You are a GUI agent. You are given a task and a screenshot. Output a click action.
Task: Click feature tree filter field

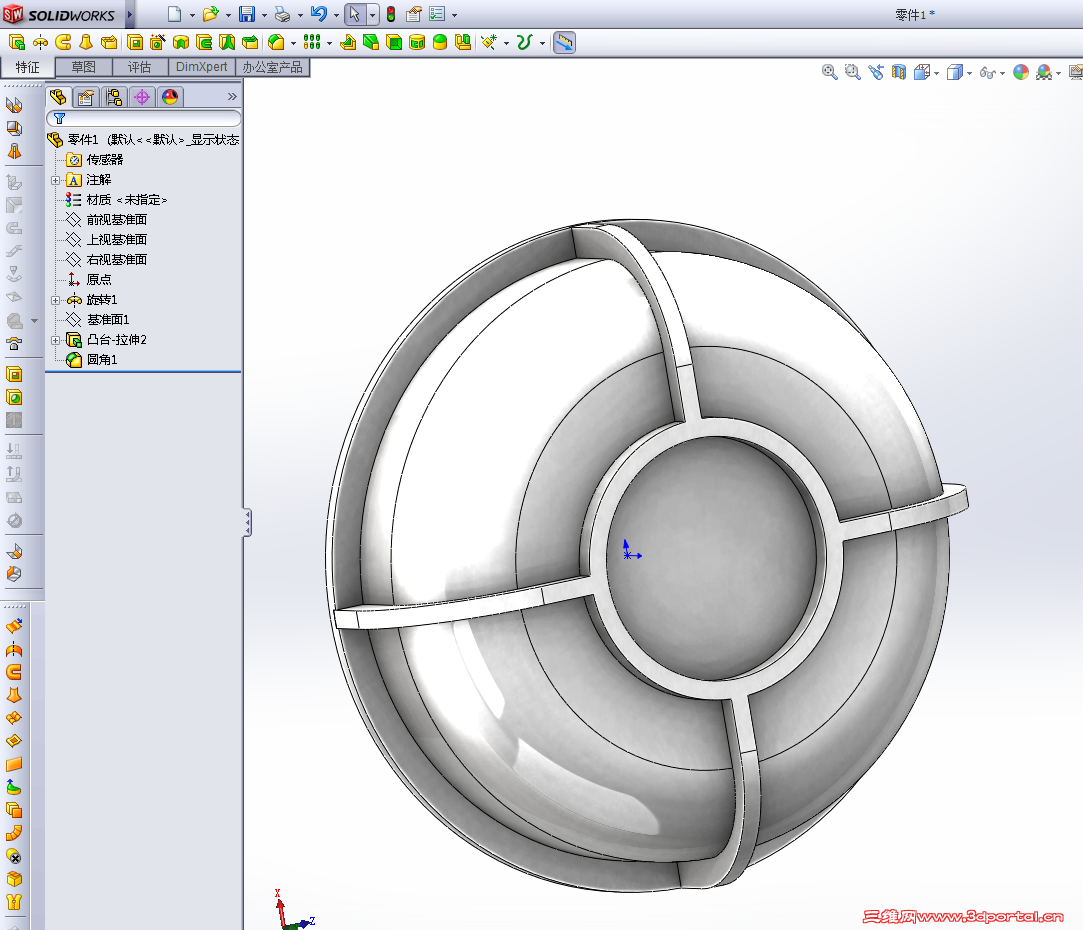pos(144,118)
